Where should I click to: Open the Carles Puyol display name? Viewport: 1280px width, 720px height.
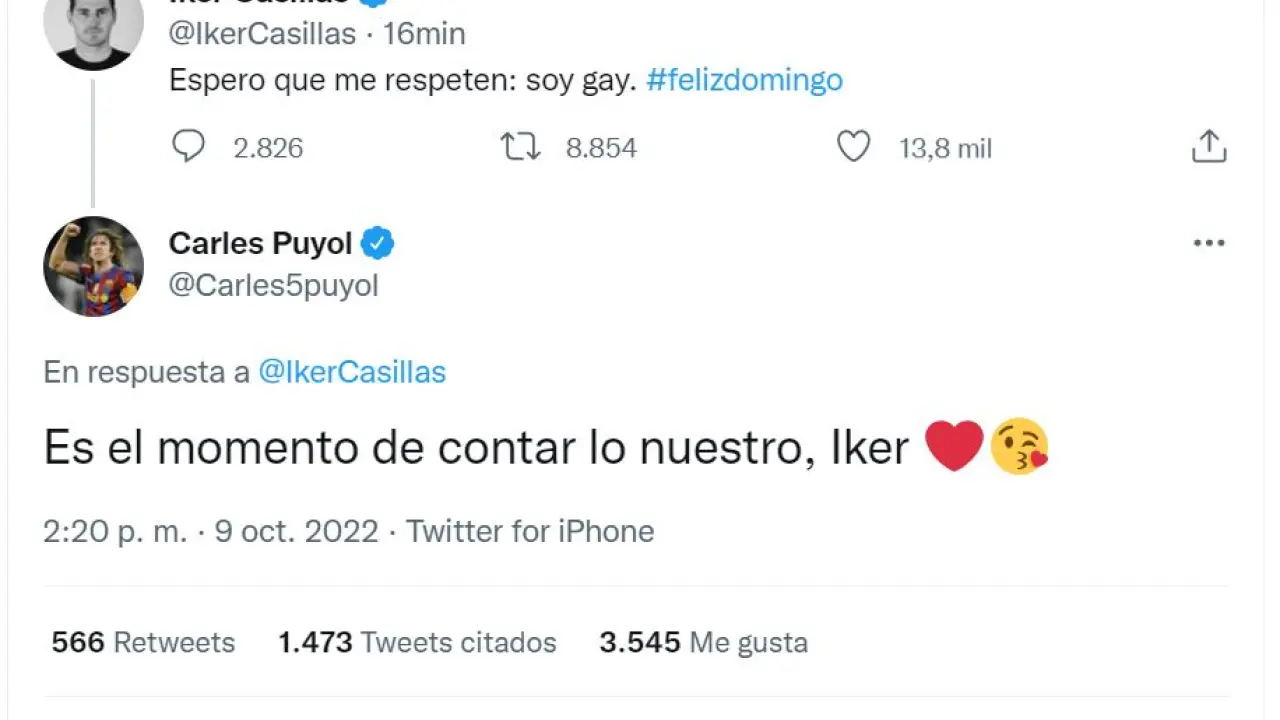260,243
